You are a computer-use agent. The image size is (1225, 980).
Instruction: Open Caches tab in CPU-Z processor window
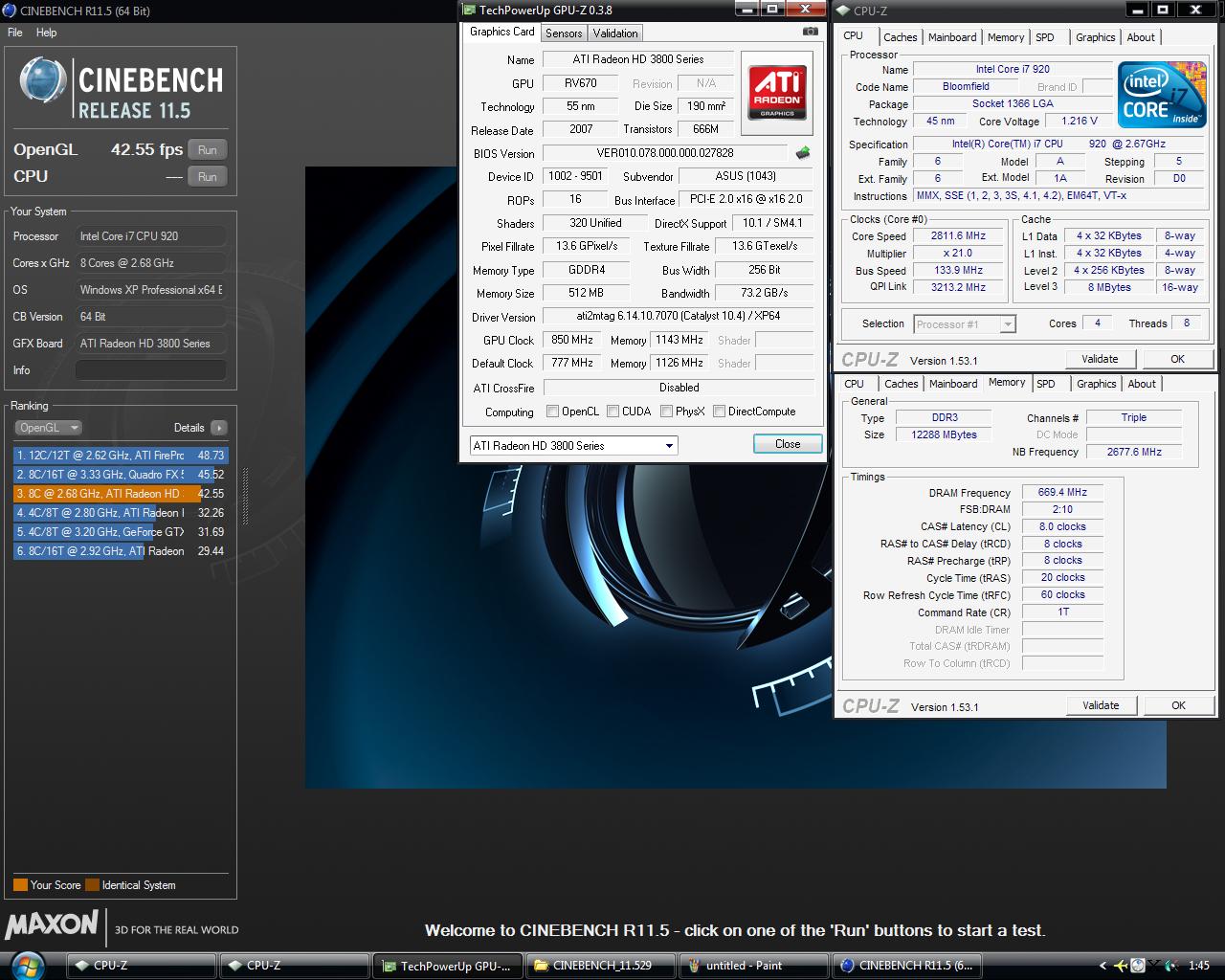coord(901,37)
